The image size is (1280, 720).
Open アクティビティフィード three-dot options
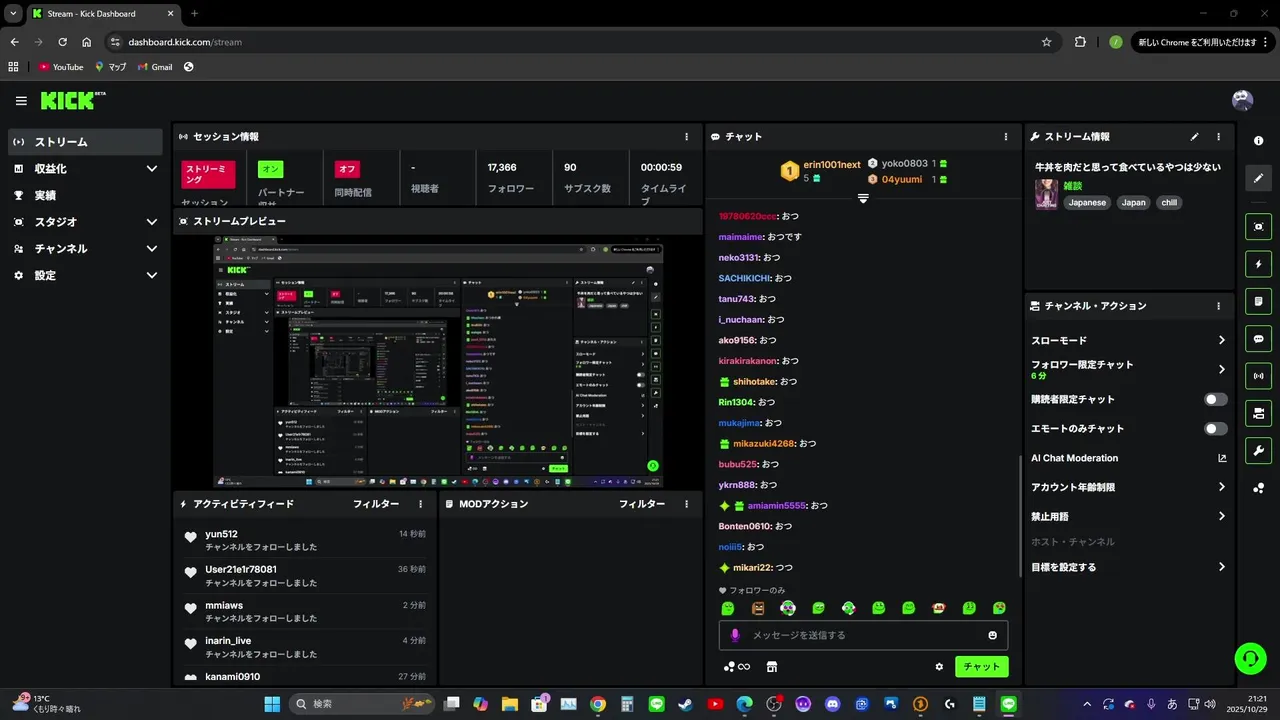click(420, 504)
